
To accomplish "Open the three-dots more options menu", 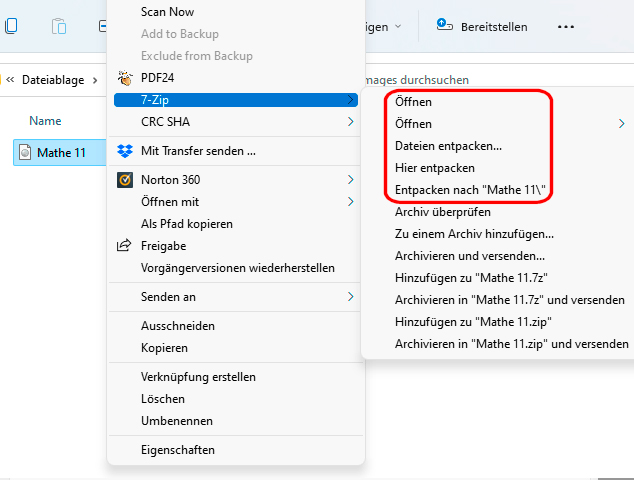I will tap(566, 27).
